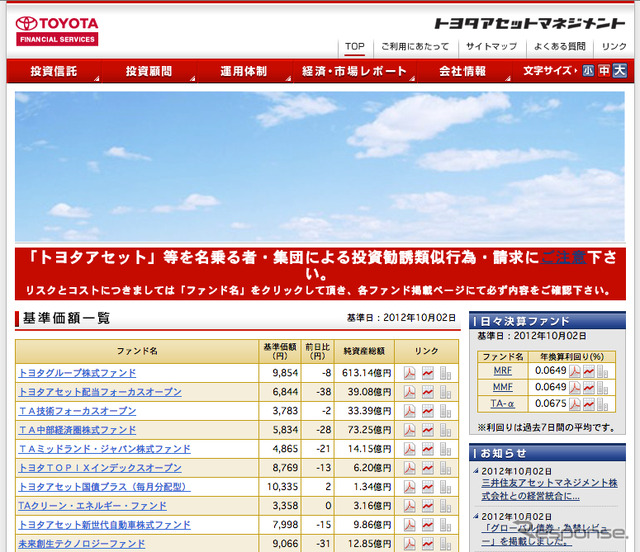640x552 pixels.
Task: Open the 会社情報 navigation menu
Action: [x=463, y=71]
